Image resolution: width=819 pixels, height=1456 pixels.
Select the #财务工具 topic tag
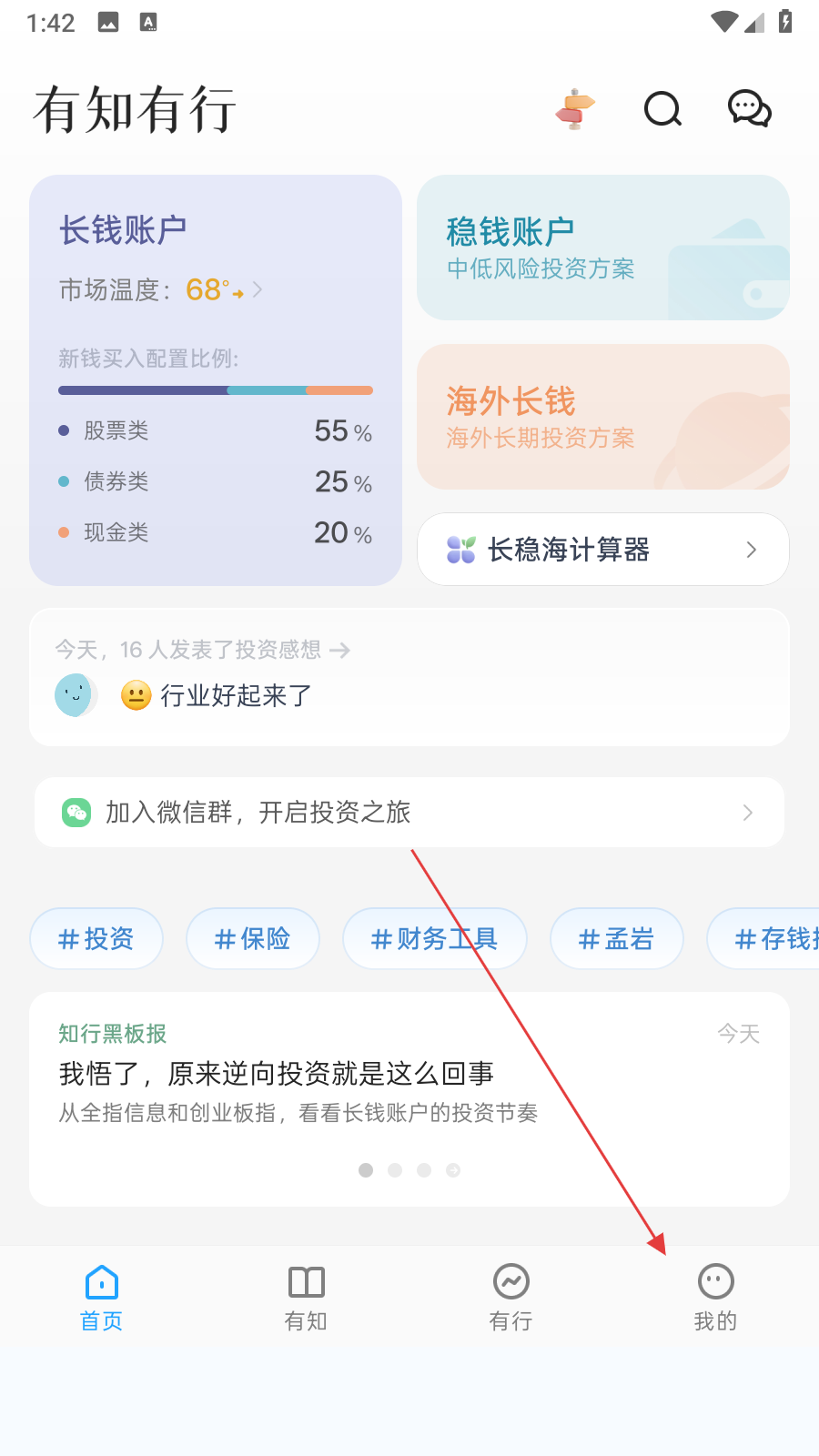tap(434, 938)
